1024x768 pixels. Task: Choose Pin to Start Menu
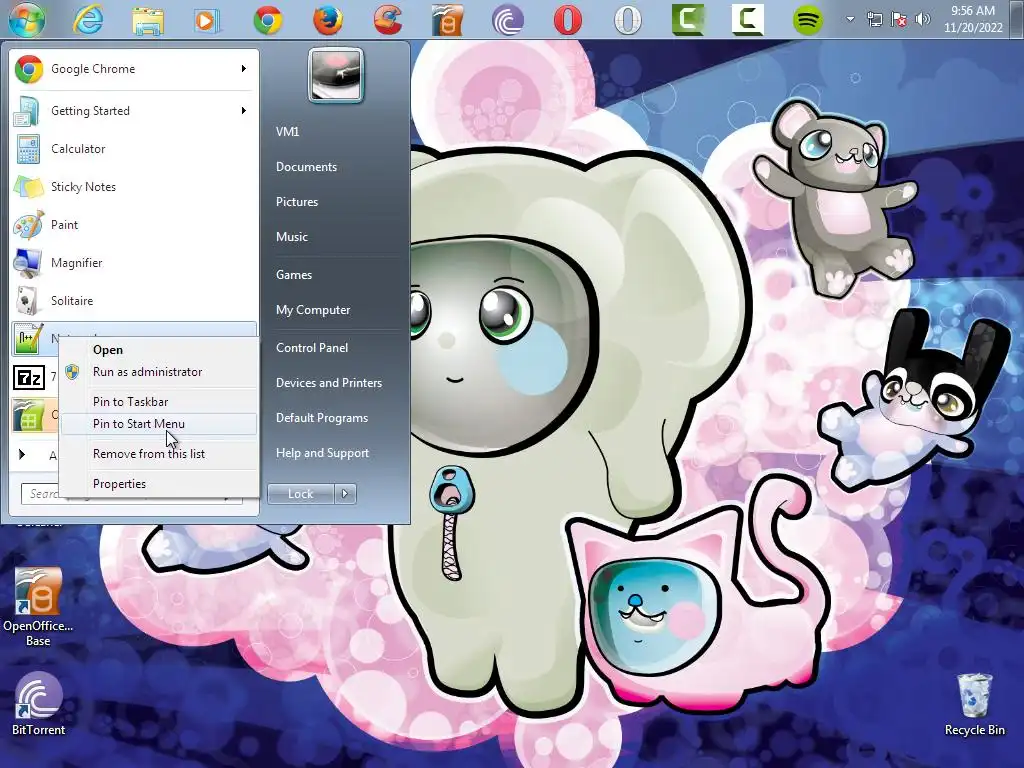pos(138,424)
